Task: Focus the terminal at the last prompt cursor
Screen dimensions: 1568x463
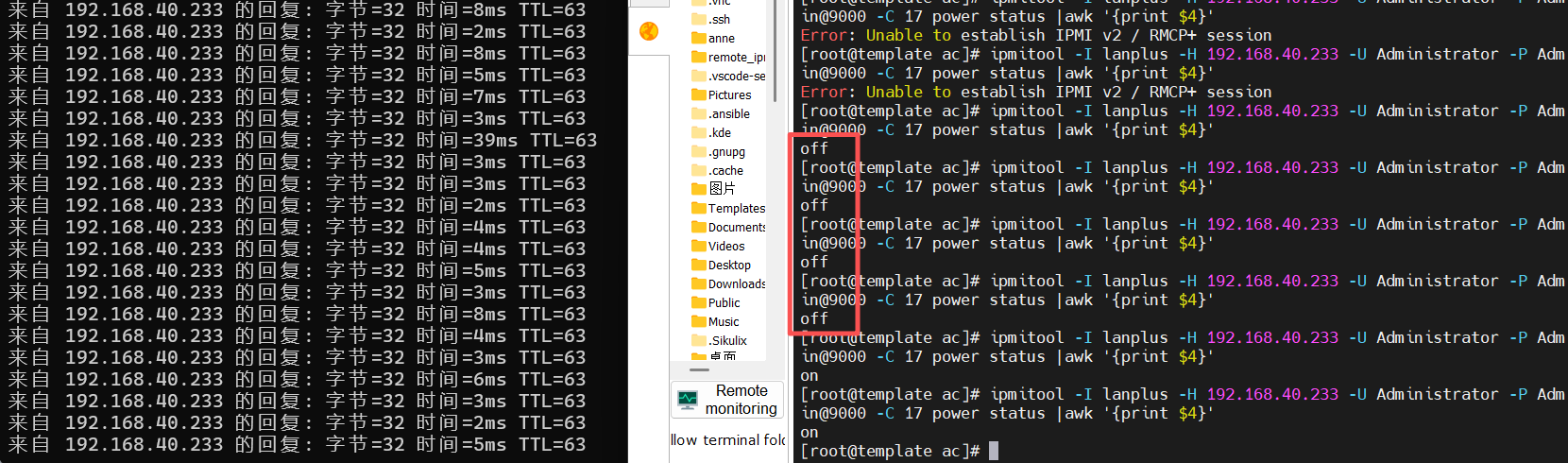Action: (x=994, y=451)
